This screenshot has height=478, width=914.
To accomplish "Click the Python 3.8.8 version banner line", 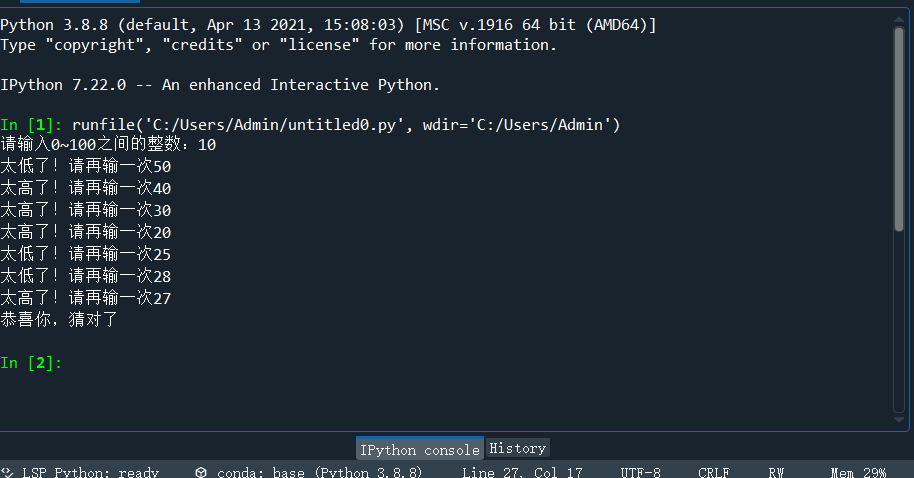I will [328, 25].
